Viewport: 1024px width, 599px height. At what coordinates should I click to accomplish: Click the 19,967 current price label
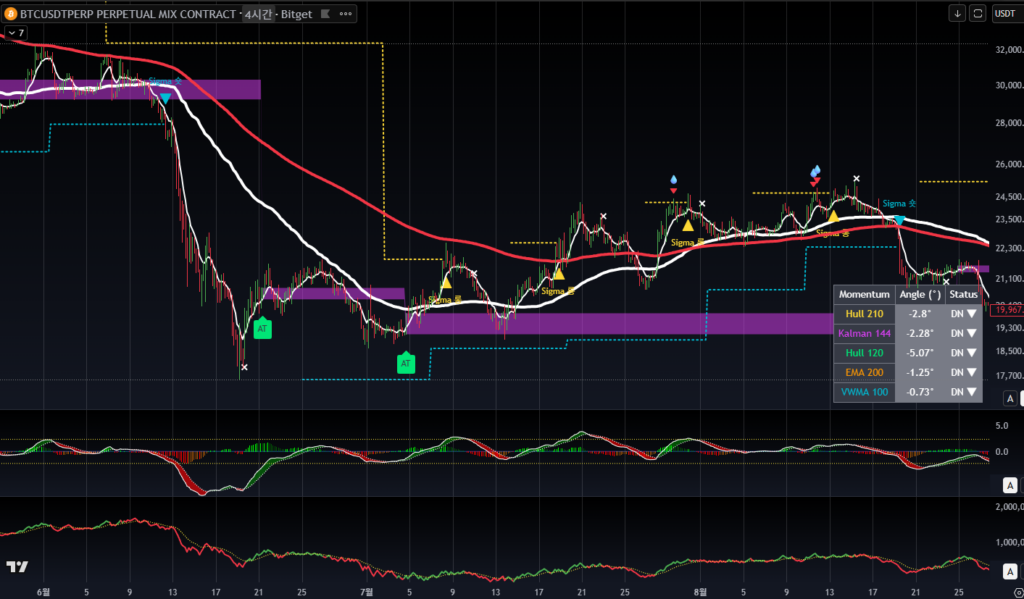point(1005,309)
